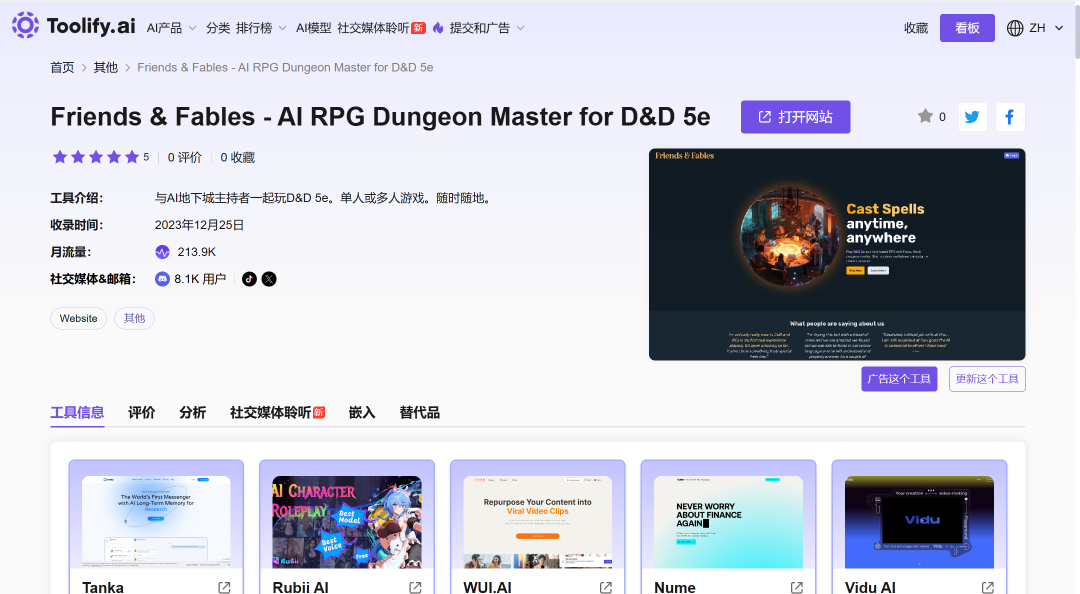
Task: Open the Rubii AI card thumbnail
Action: point(347,522)
